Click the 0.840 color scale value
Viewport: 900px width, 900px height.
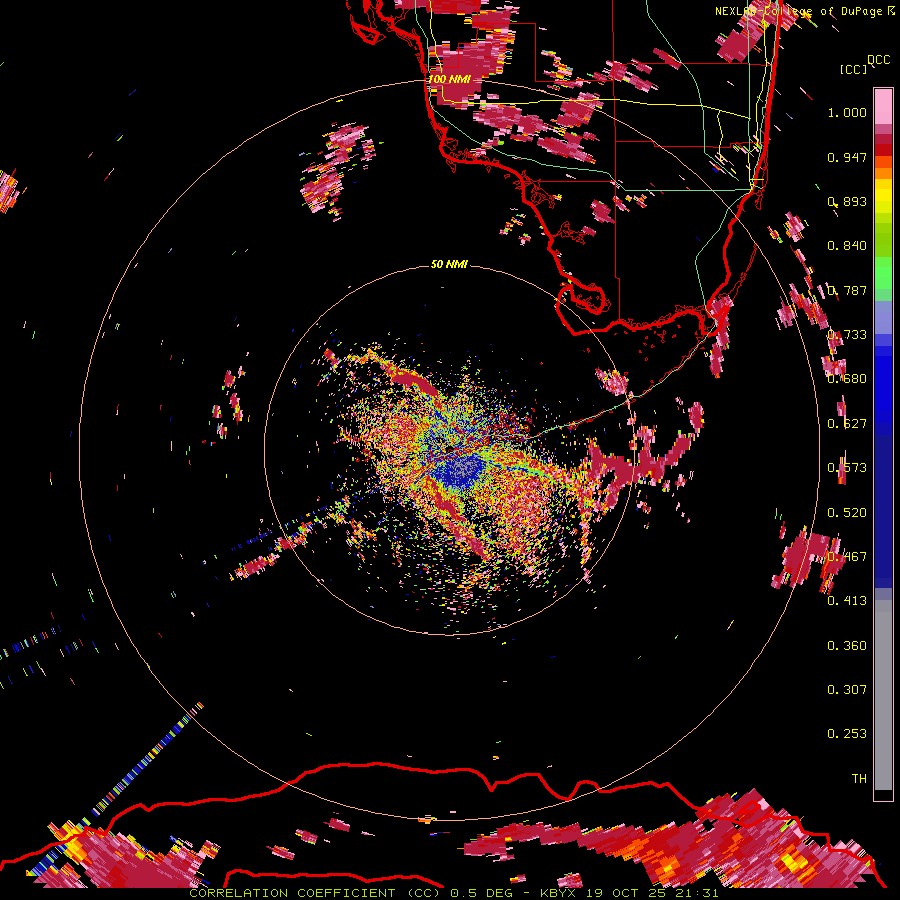[x=847, y=246]
